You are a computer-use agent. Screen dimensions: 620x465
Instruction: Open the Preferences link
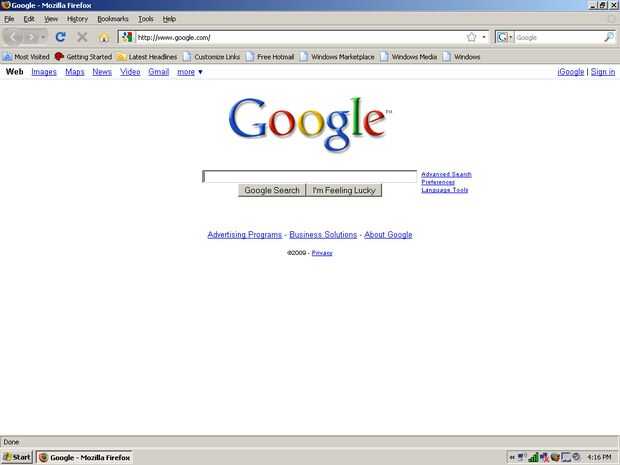[x=438, y=182]
